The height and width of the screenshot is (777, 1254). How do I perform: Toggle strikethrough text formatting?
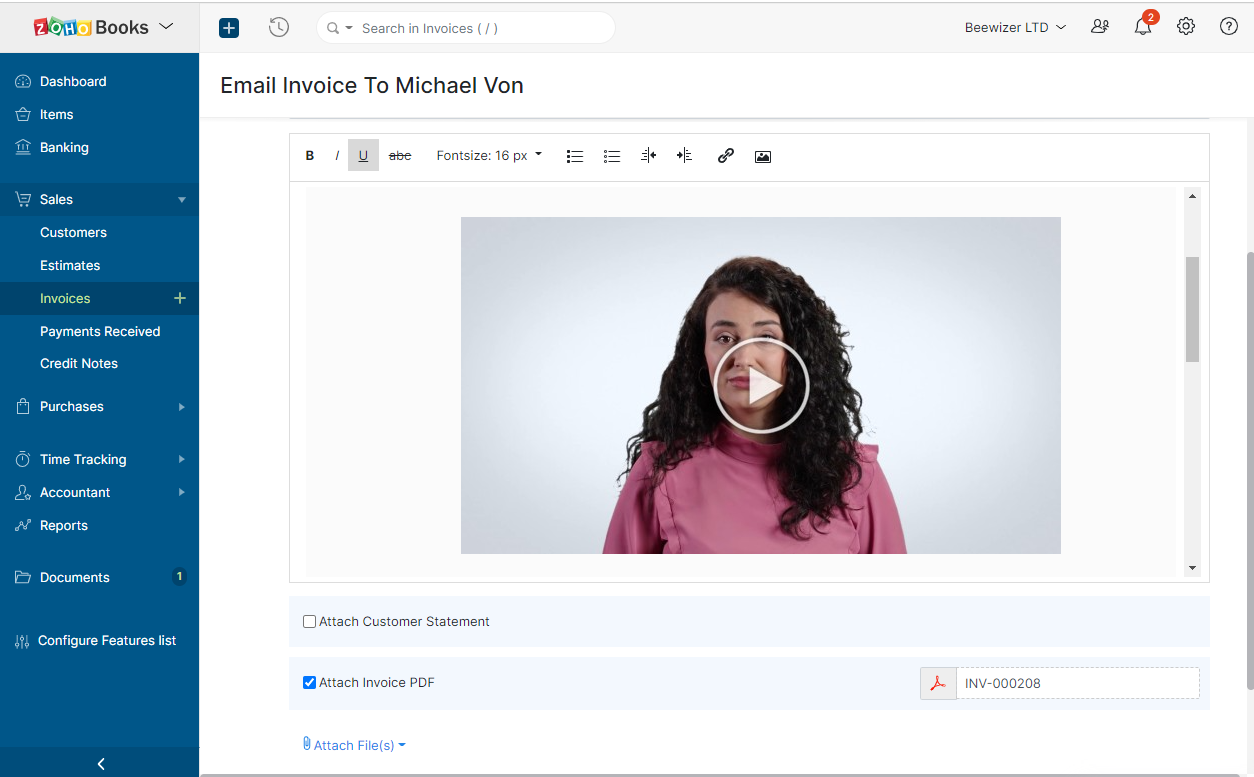click(x=400, y=156)
